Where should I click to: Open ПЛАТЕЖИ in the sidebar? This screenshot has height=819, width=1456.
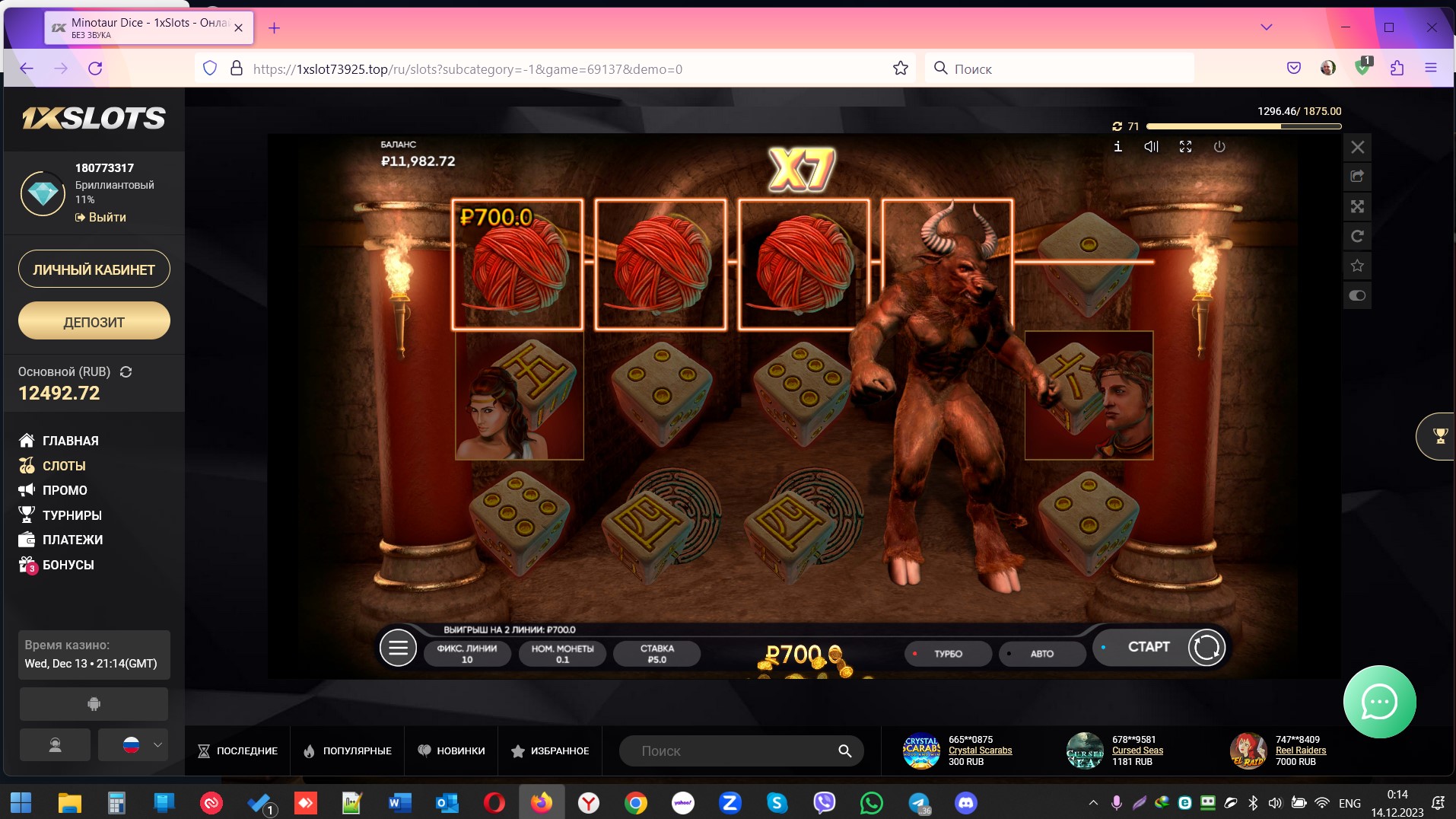coord(61,540)
